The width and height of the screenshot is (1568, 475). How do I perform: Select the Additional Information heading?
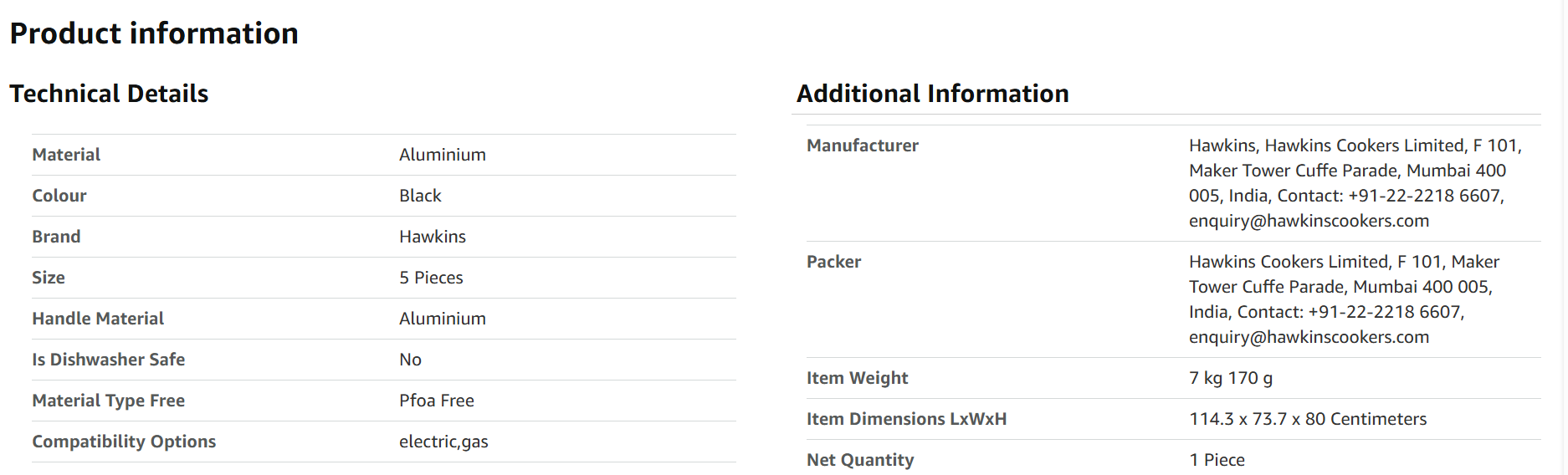(x=933, y=94)
